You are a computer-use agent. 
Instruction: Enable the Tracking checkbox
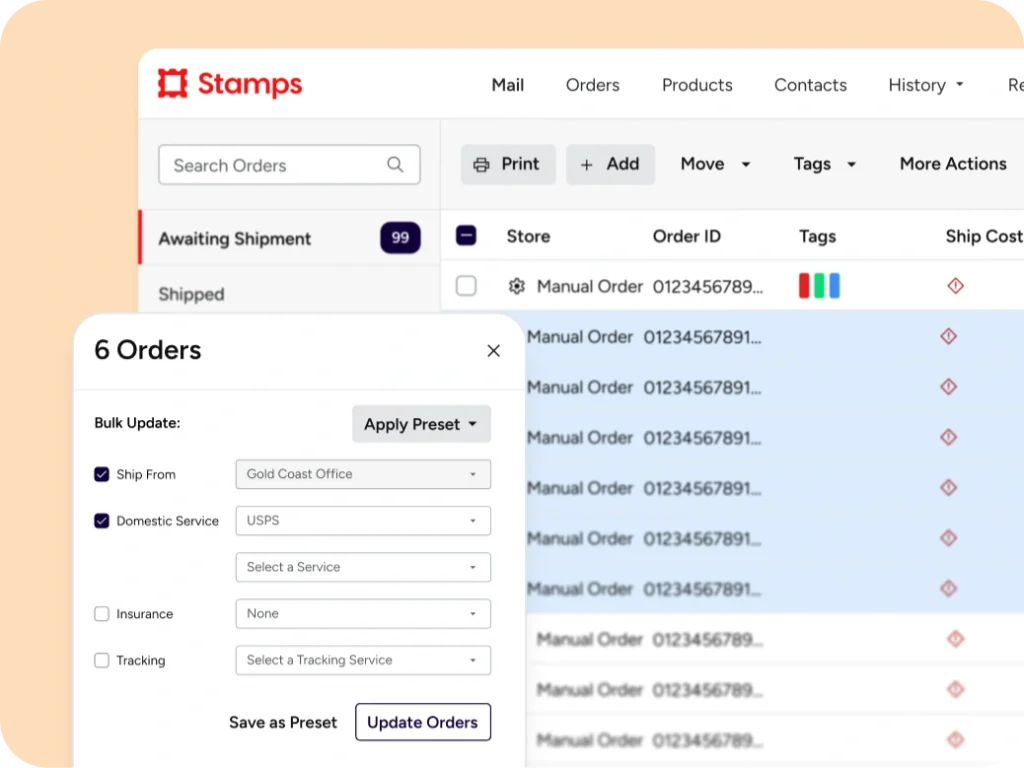tap(102, 660)
